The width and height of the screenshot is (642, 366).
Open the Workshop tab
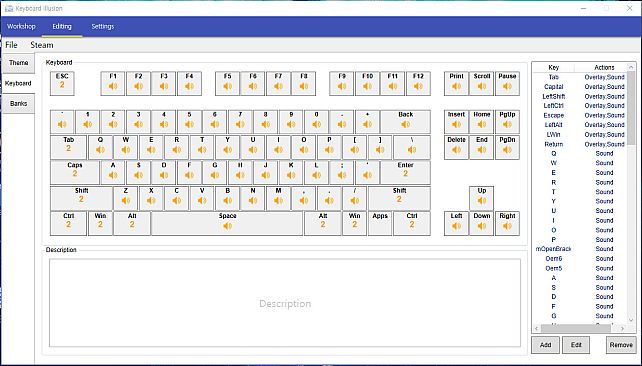tap(21, 26)
